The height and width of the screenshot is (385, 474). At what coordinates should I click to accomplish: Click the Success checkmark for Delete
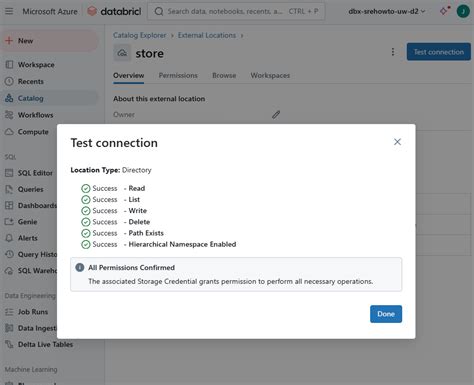(86, 222)
